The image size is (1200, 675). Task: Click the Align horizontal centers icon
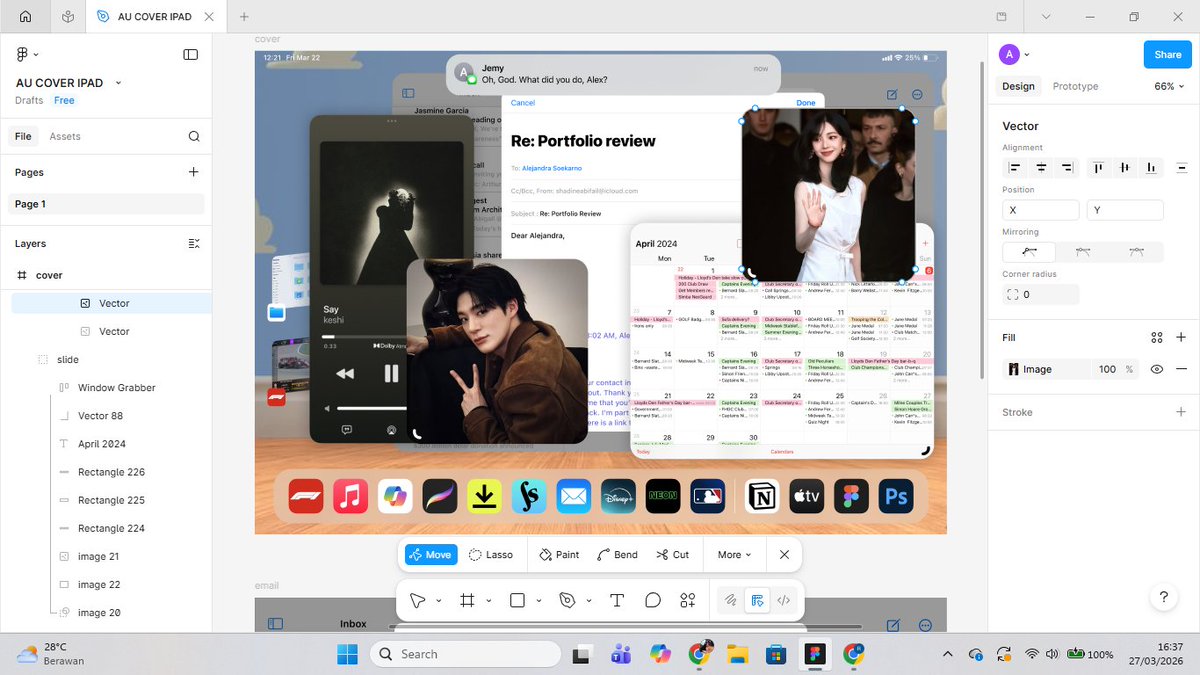pyautogui.click(x=1042, y=168)
